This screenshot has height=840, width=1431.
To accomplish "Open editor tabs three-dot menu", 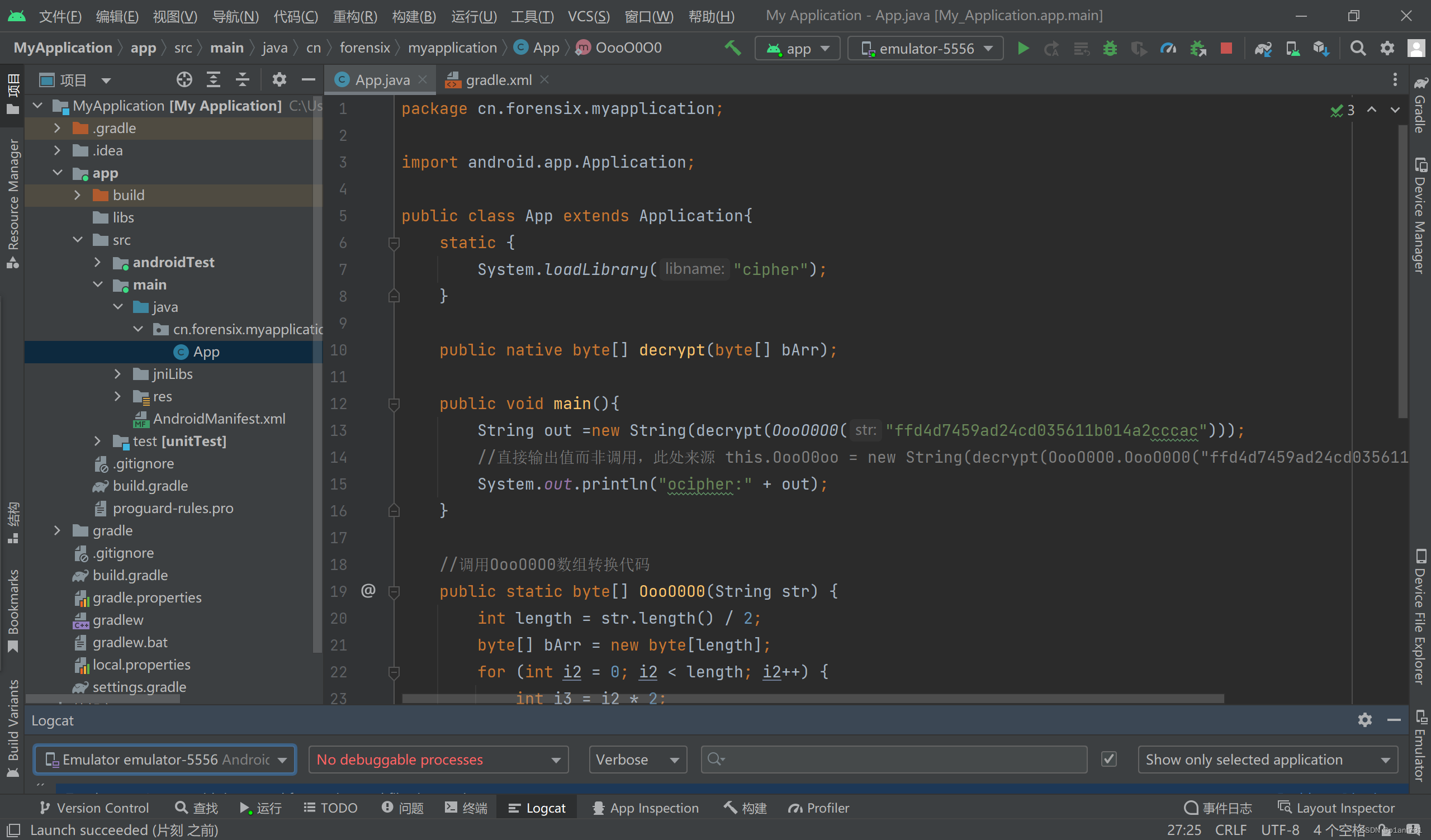I will click(1395, 79).
